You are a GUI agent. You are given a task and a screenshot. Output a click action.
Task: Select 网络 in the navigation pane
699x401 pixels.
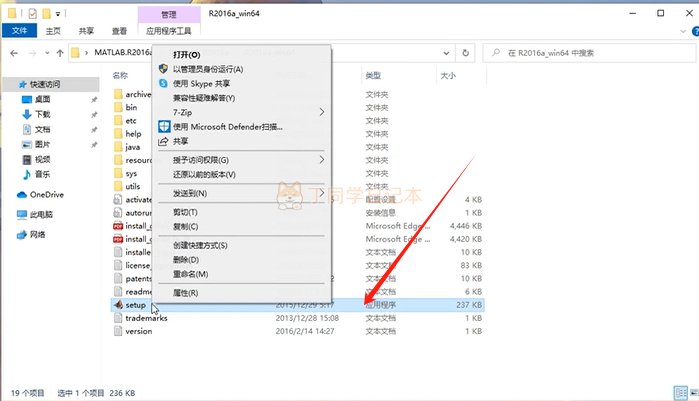pyautogui.click(x=37, y=234)
